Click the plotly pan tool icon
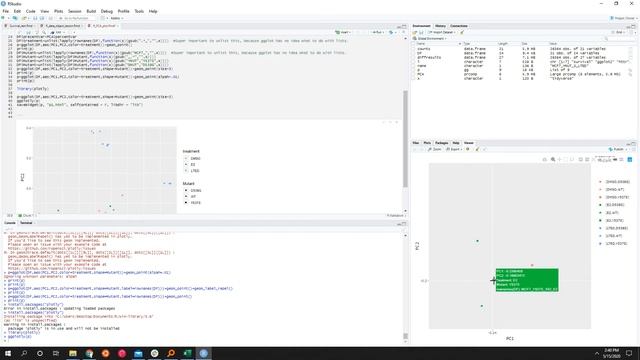The height and width of the screenshot is (360, 640). point(560,160)
